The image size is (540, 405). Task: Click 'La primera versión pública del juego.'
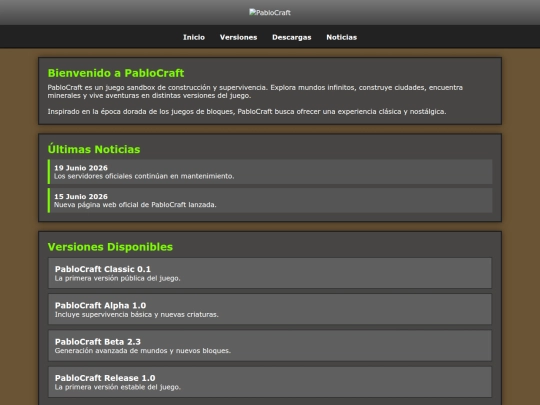(x=117, y=278)
